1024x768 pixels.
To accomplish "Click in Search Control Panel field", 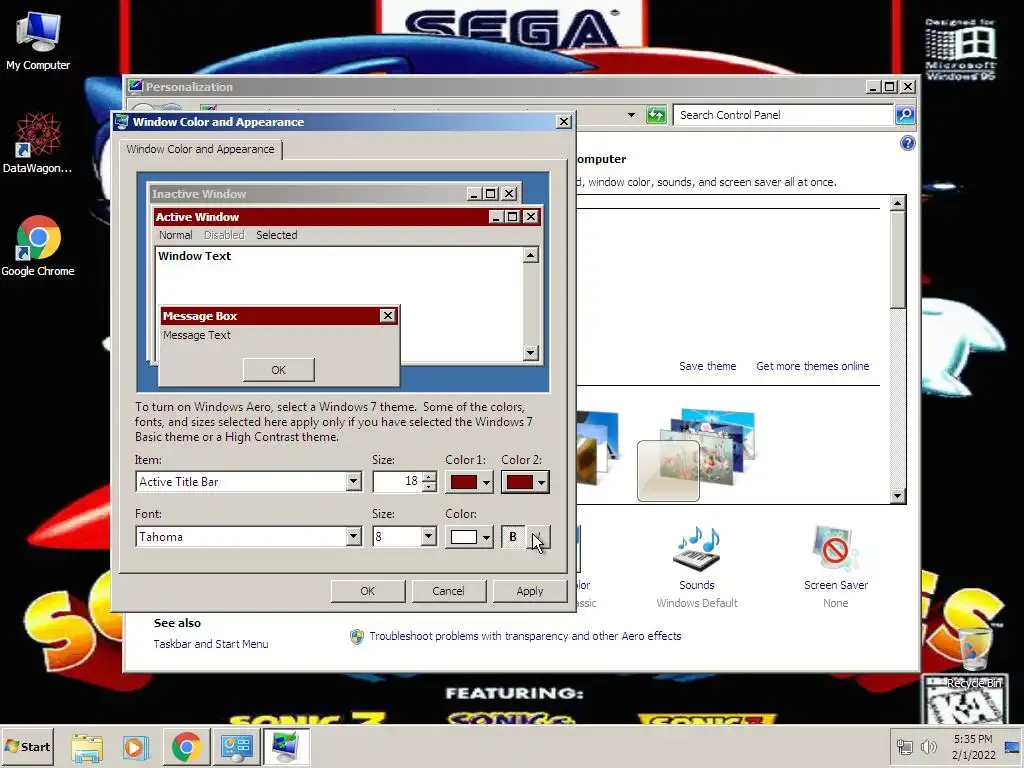I will [784, 115].
